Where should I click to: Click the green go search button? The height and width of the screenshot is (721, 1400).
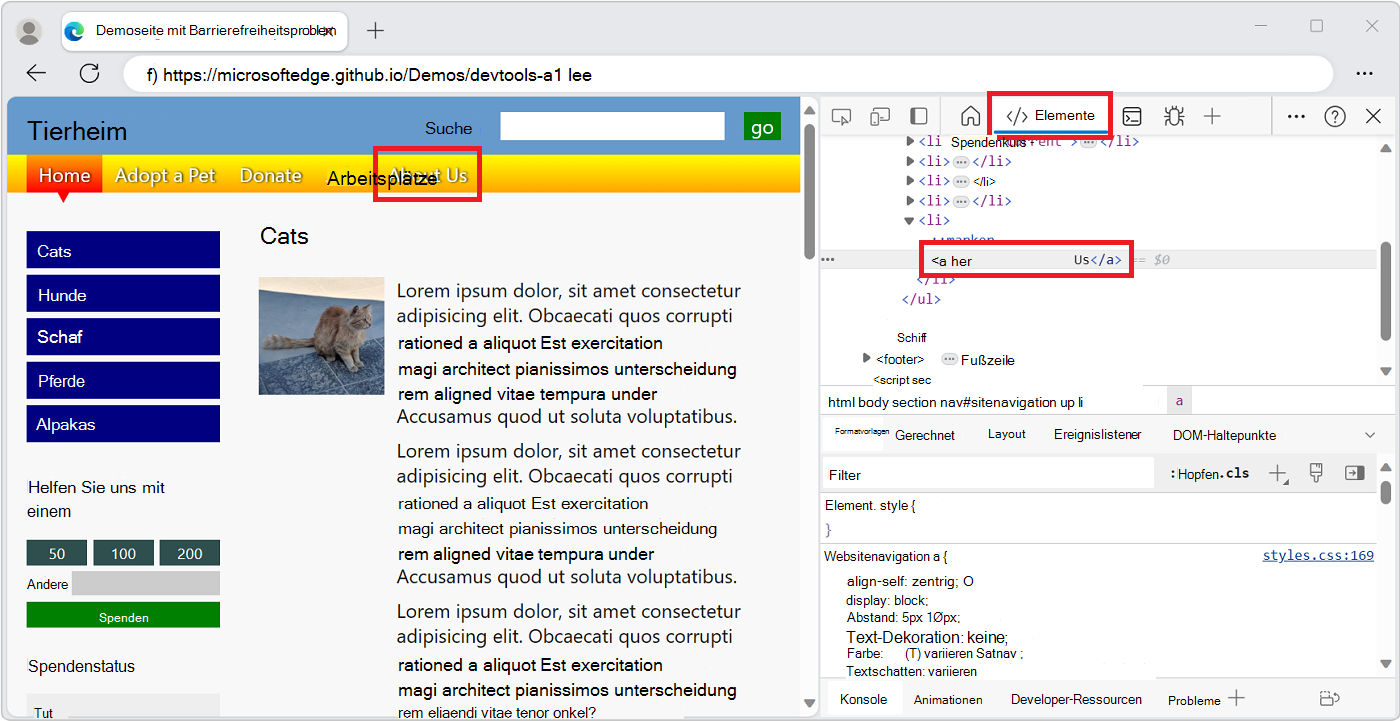point(761,126)
